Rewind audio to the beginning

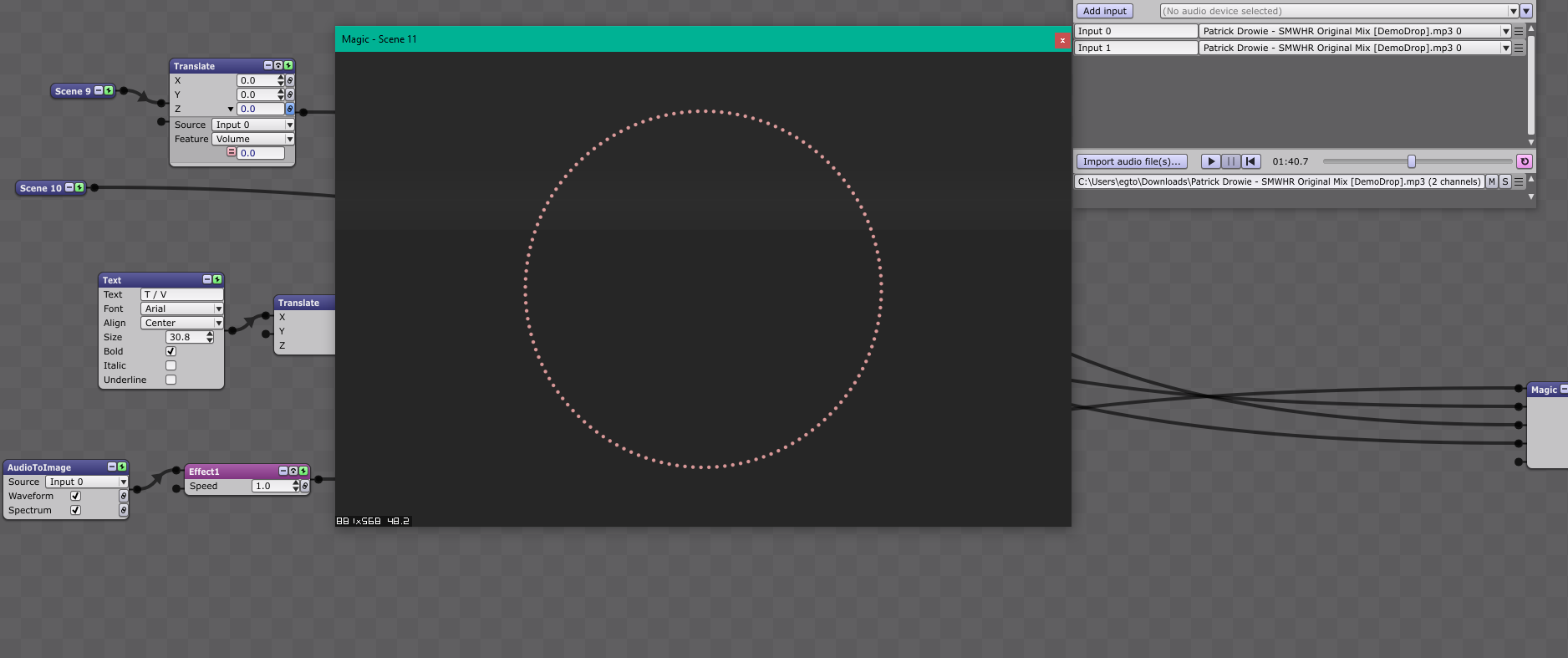[x=1250, y=161]
